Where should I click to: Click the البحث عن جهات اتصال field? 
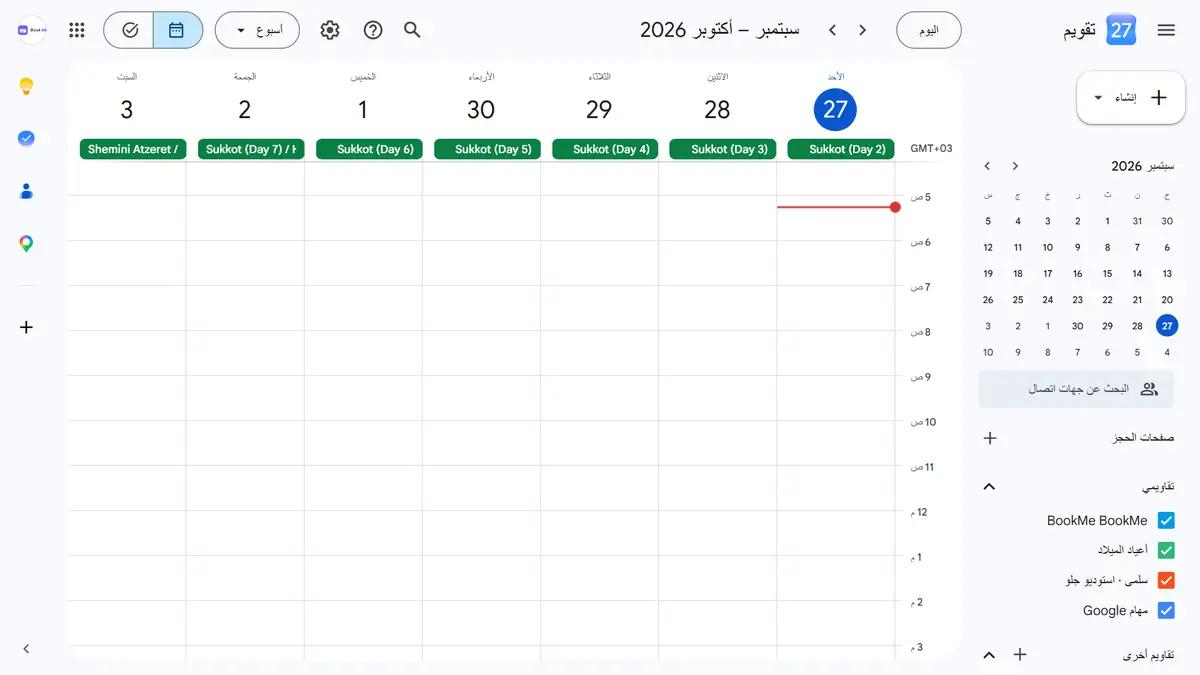[x=1076, y=389]
